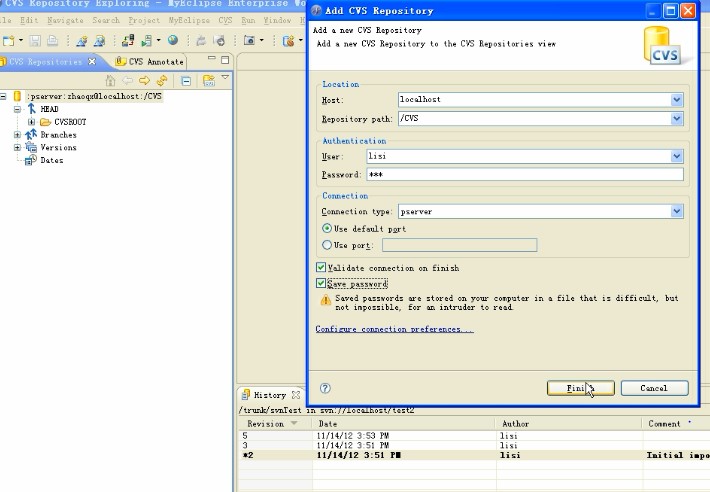The image size is (710, 492).
Task: Click into the Password field
Action: 525,174
